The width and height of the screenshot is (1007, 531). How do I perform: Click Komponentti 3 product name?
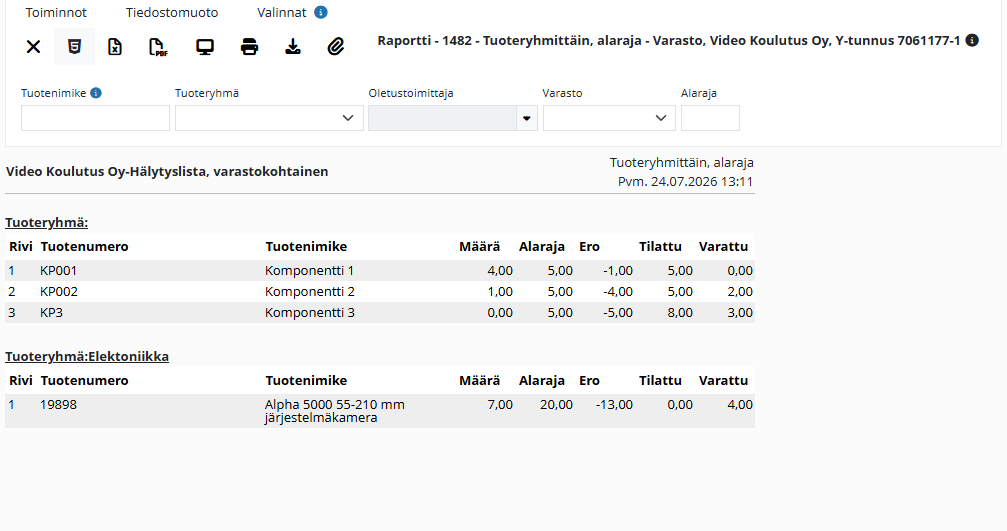[x=310, y=313]
